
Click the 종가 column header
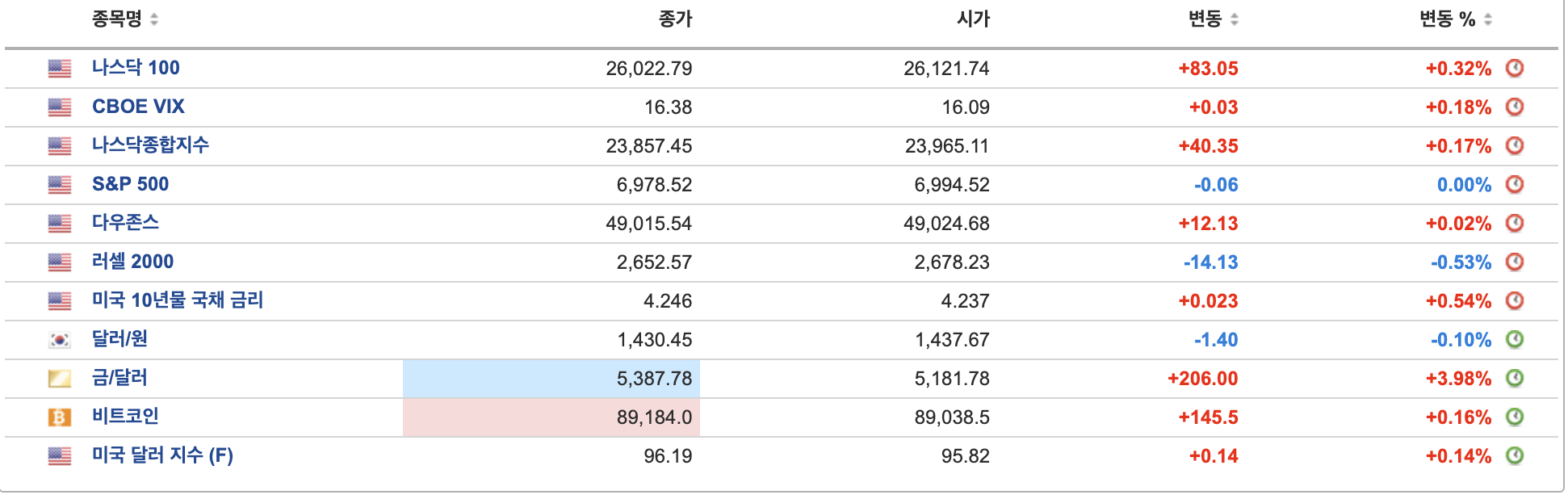[675, 19]
